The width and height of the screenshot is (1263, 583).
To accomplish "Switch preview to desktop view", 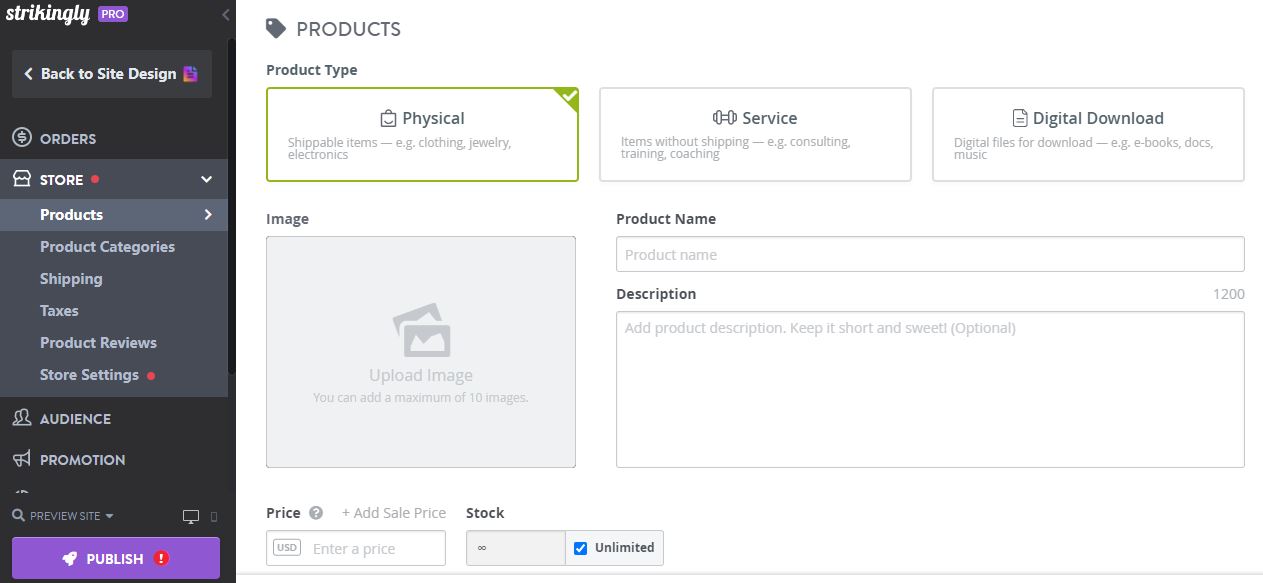I will pyautogui.click(x=189, y=515).
